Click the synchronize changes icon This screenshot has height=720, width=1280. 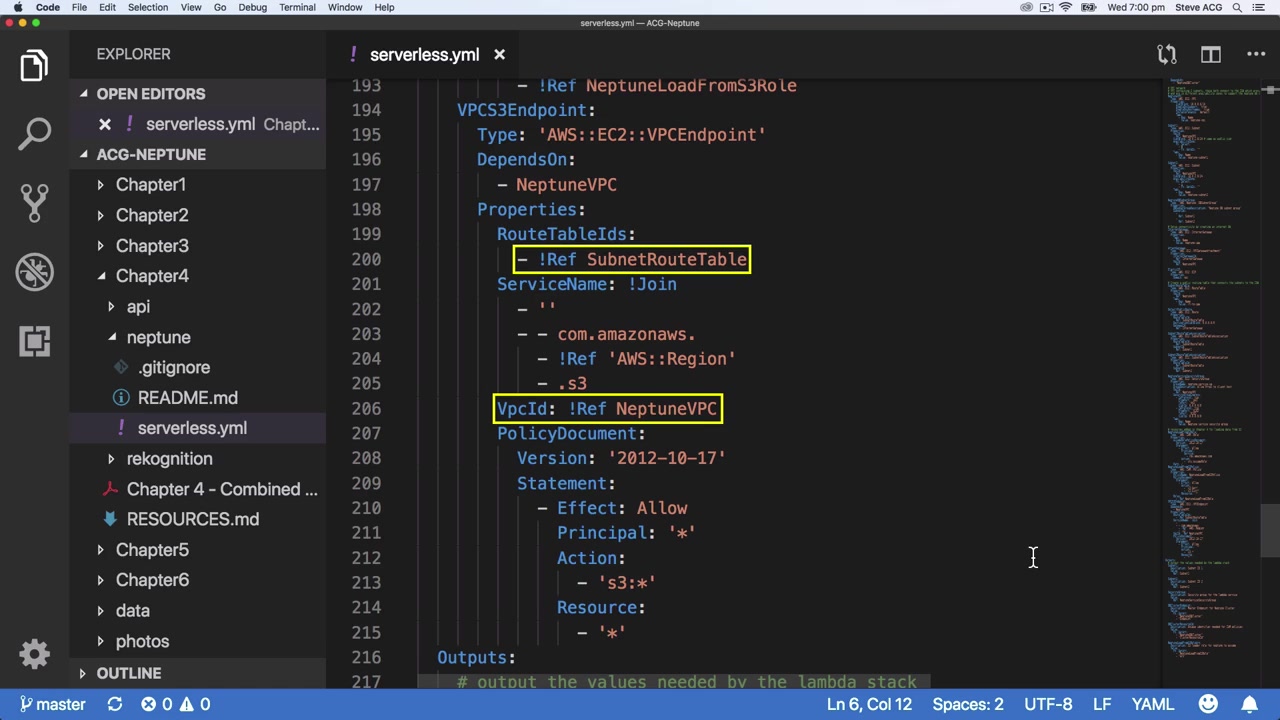point(115,704)
